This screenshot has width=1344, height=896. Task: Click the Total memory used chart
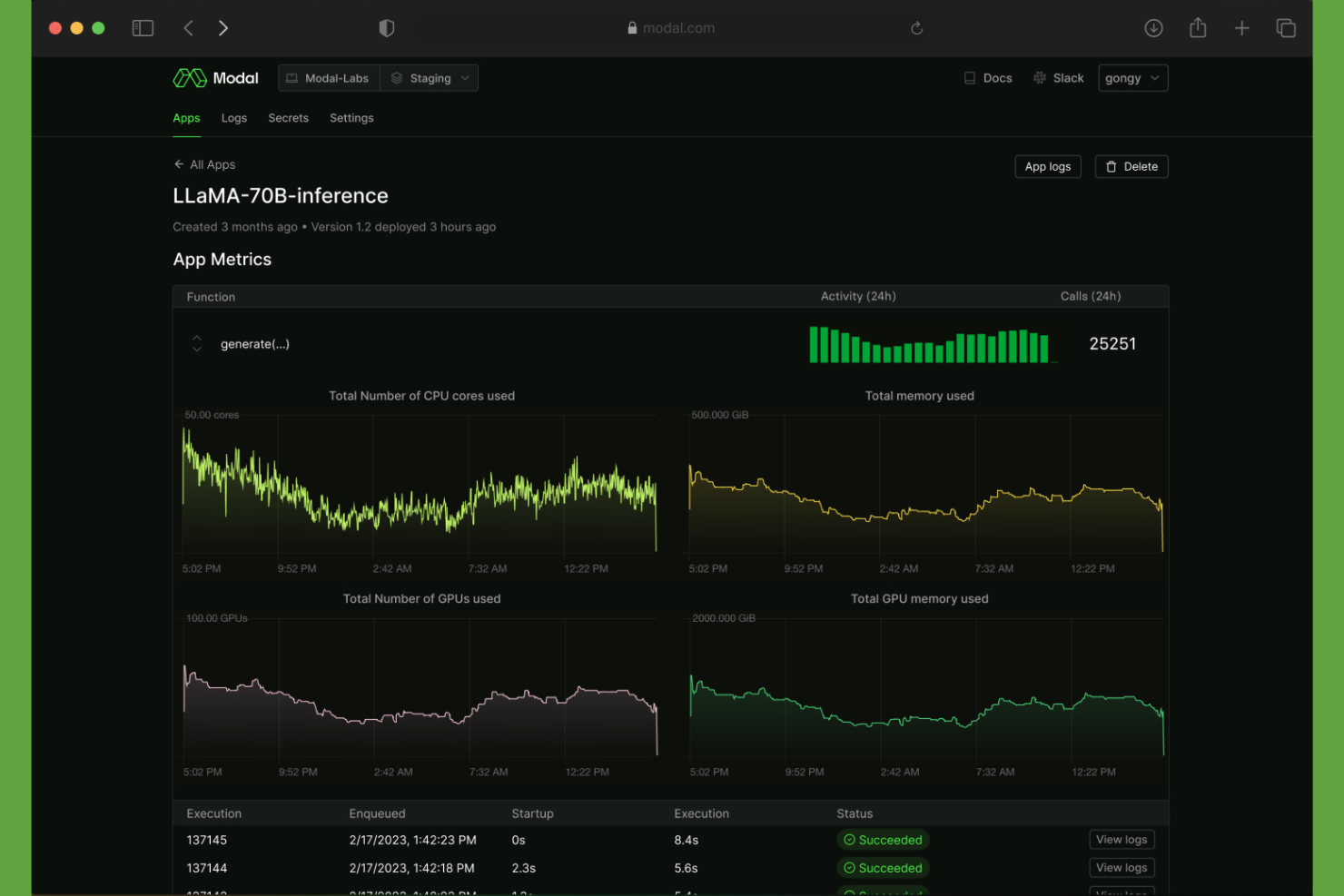pyautogui.click(x=926, y=484)
